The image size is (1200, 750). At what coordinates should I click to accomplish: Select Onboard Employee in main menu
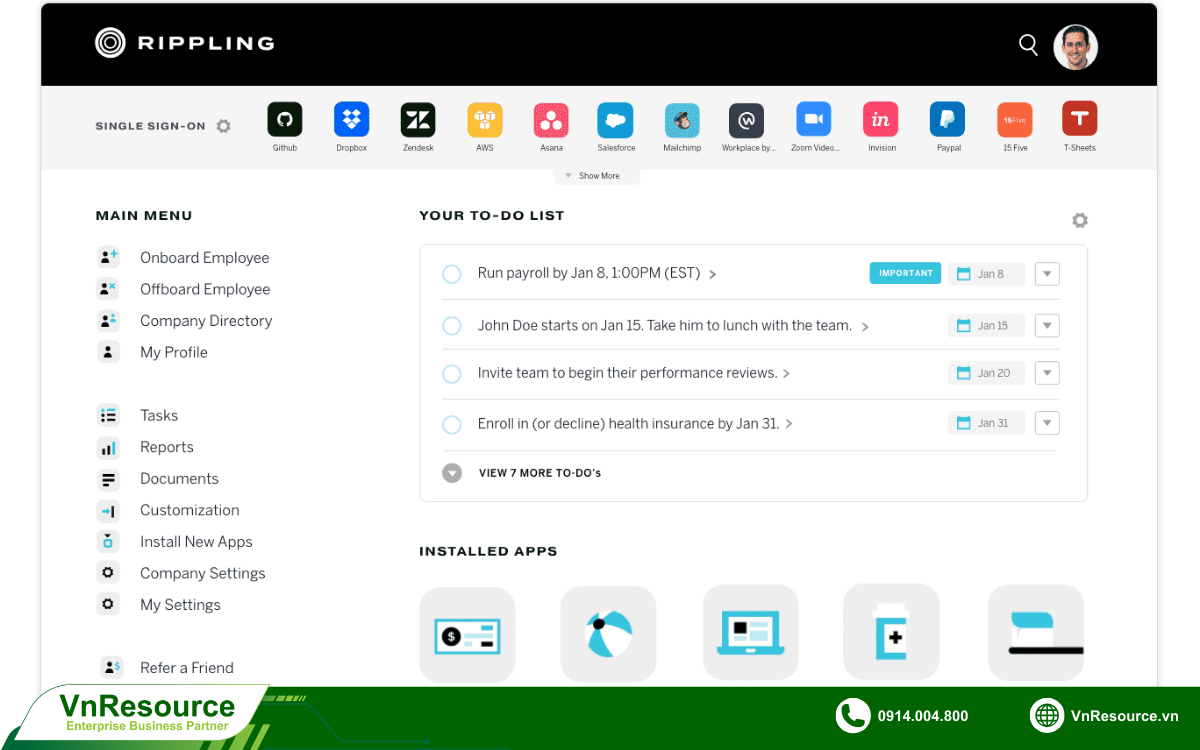click(204, 258)
